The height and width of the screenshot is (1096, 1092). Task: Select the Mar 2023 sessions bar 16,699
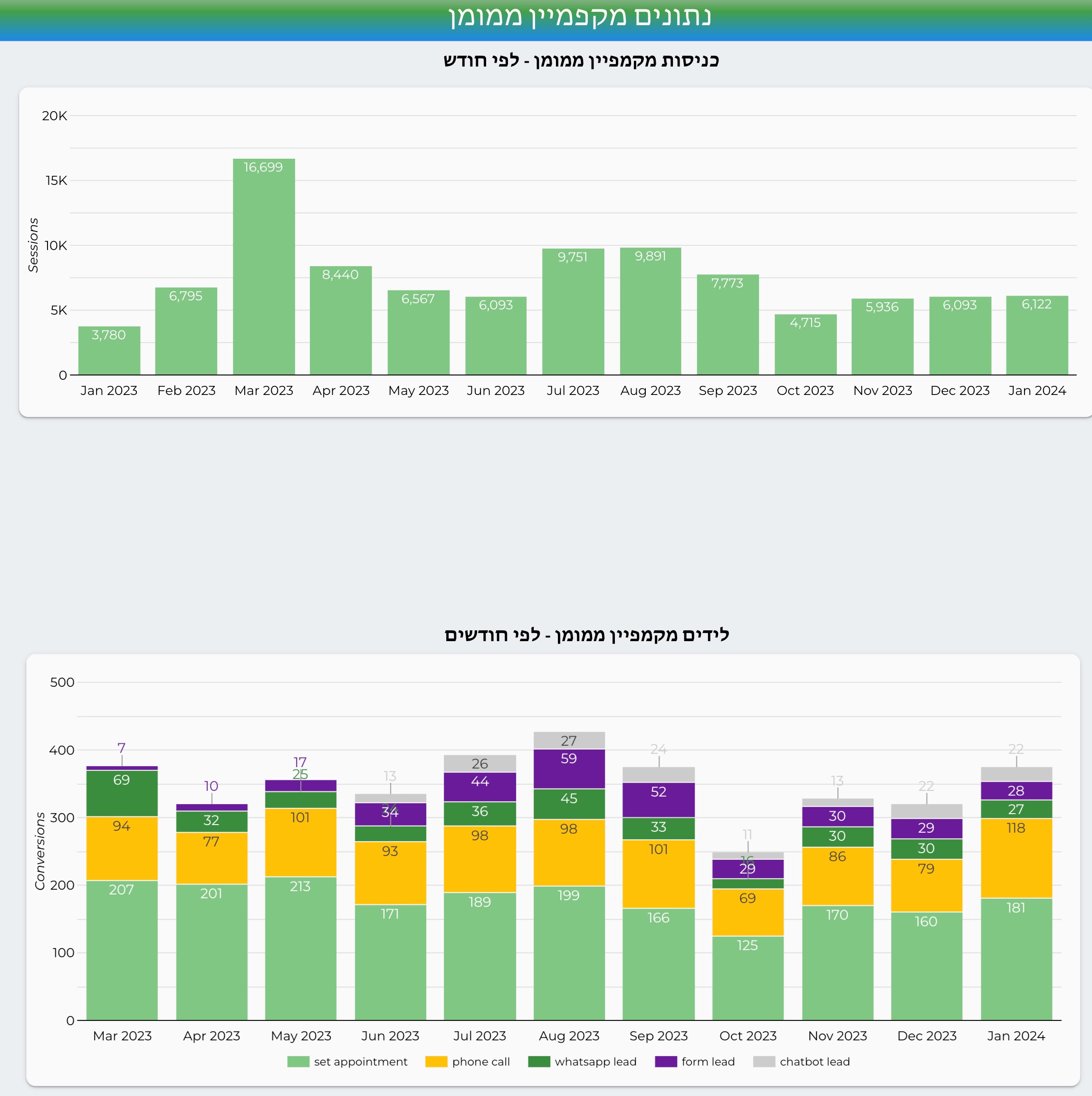point(264,267)
